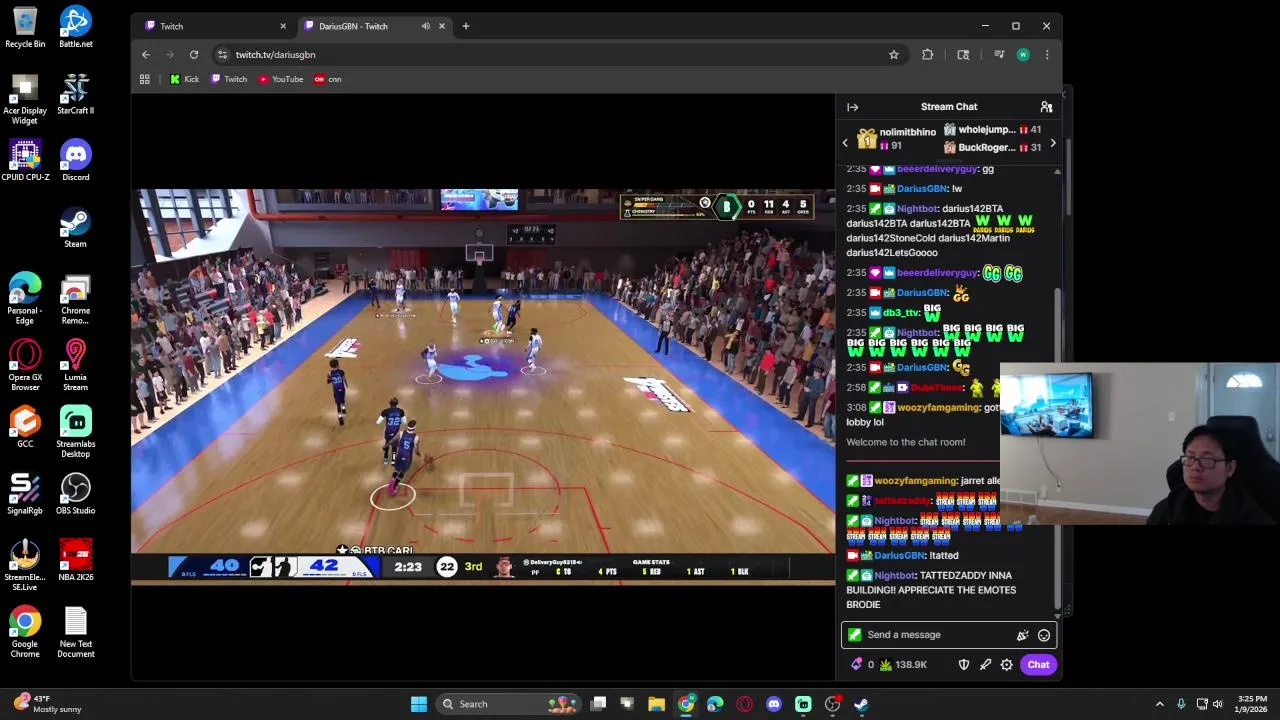Open the YouTube bookmark

point(281,79)
